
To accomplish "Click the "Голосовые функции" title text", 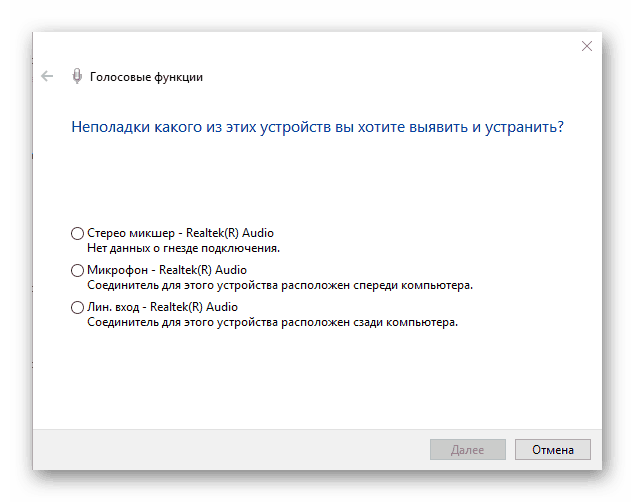I will 146,77.
